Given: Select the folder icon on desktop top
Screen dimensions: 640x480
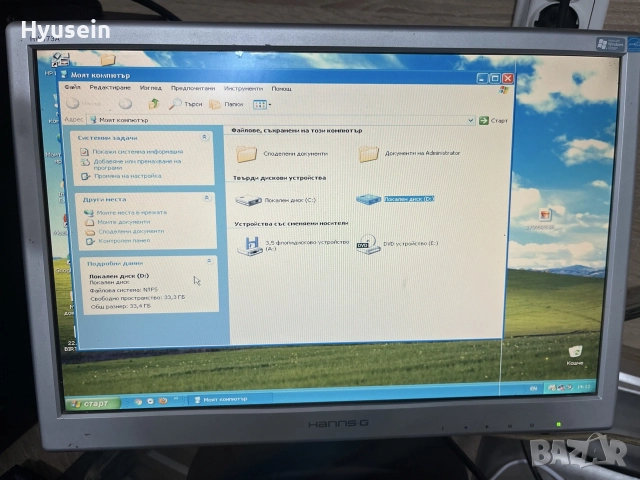Looking at the screenshot, I should [x=108, y=60].
